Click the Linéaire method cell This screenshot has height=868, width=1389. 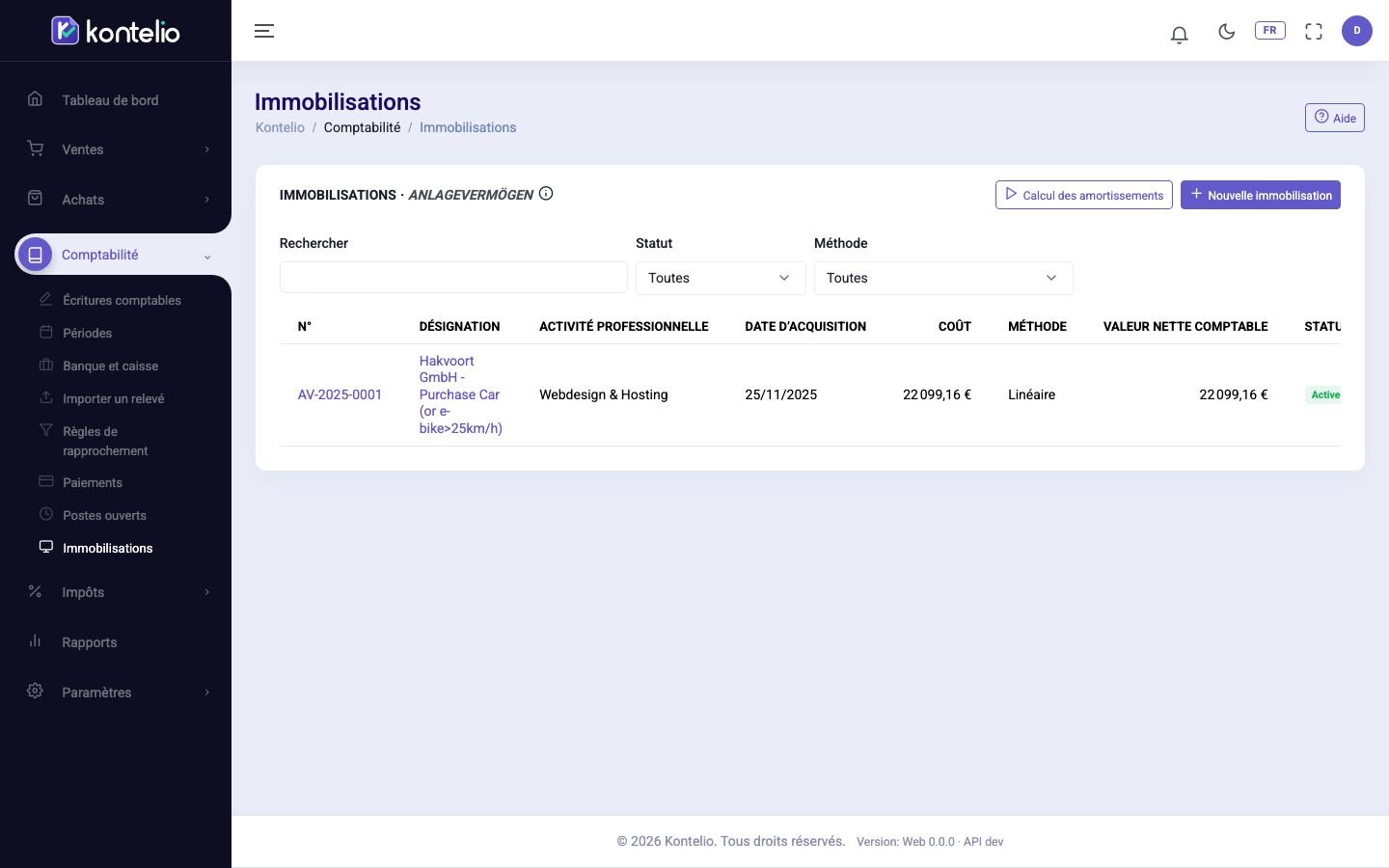tap(1031, 394)
